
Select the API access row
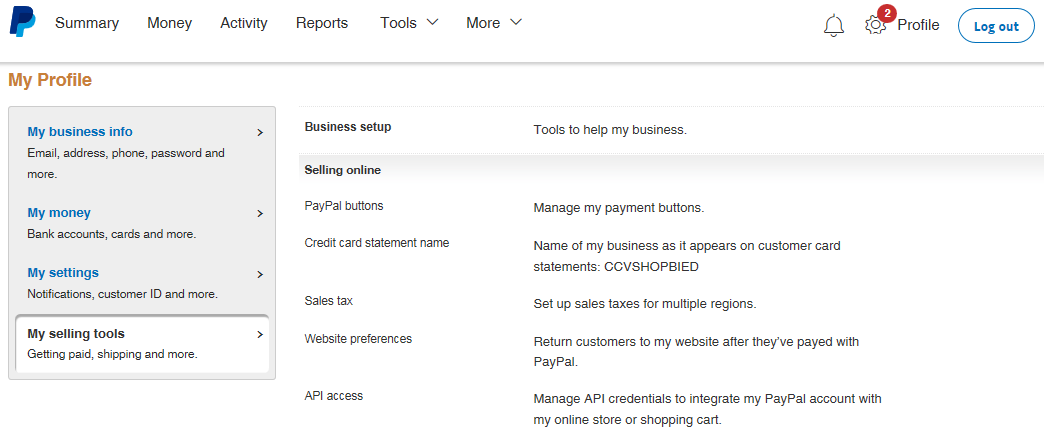[334, 396]
